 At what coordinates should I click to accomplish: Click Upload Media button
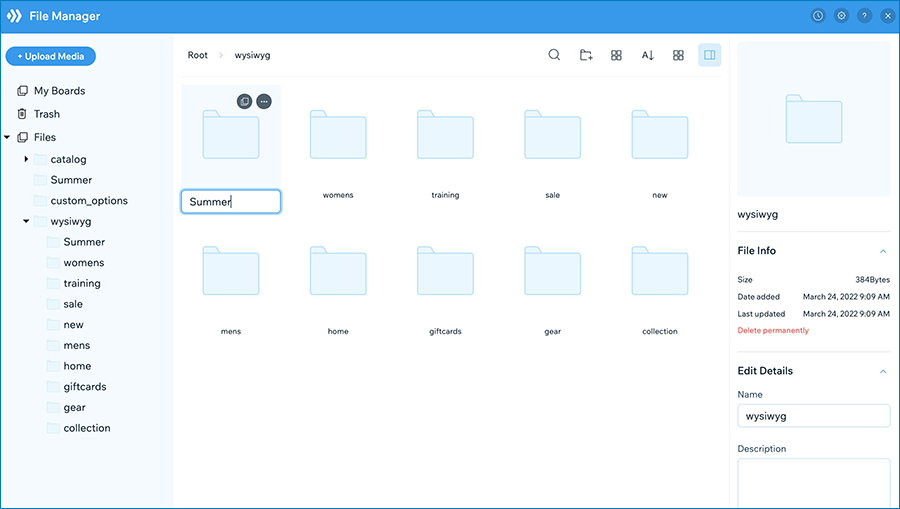51,56
